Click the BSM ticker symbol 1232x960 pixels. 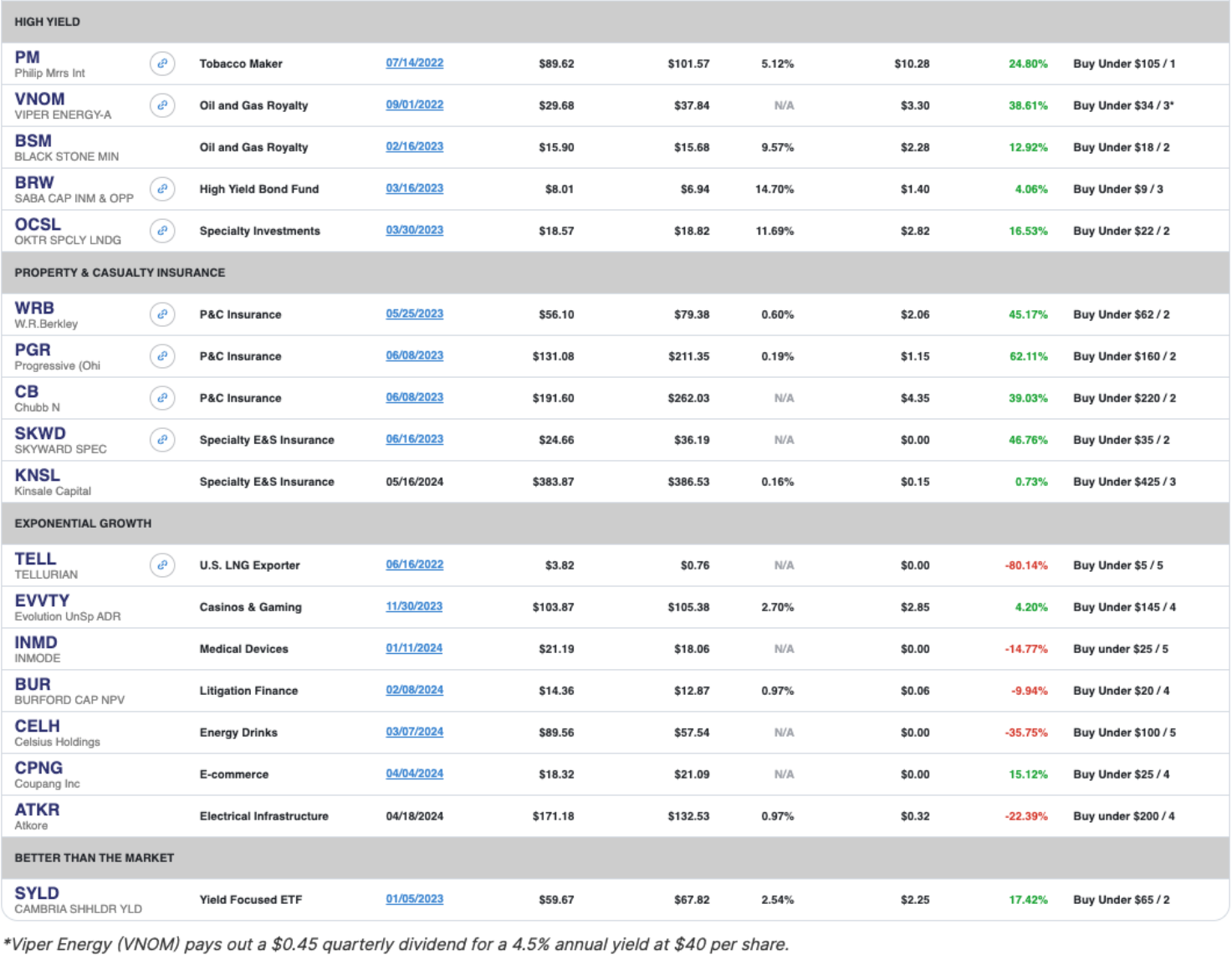(x=33, y=140)
